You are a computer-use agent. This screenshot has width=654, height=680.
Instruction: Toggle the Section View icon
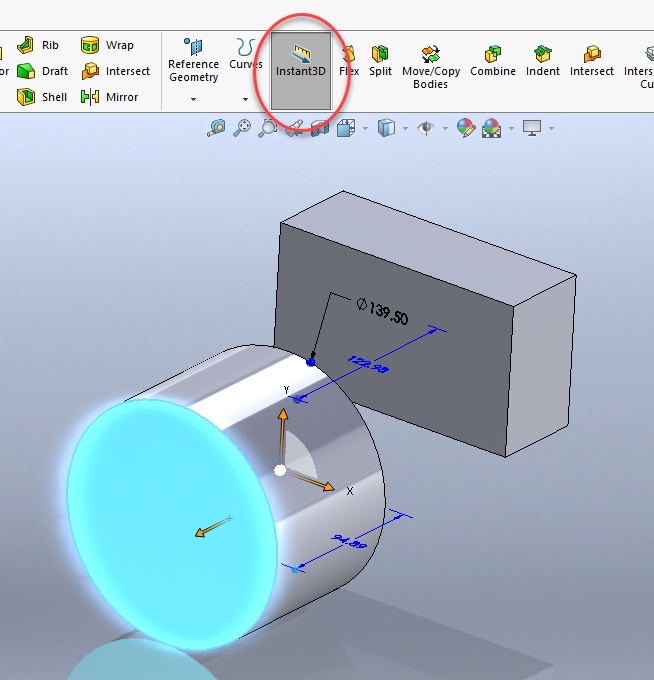[320, 129]
